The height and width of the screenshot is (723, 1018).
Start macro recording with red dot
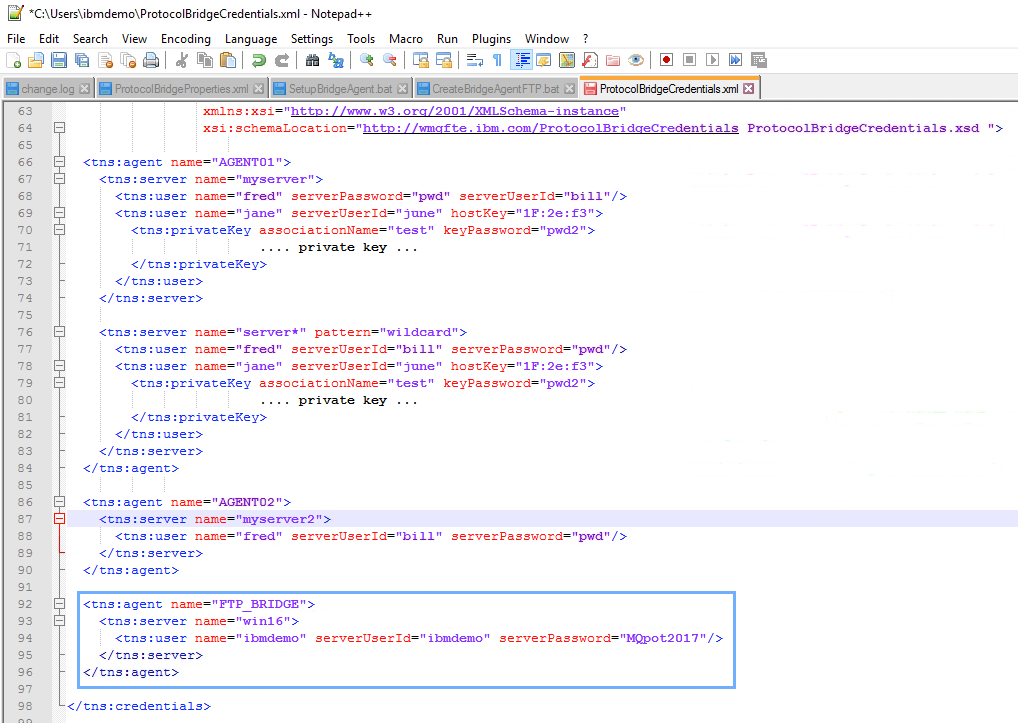click(x=666, y=60)
